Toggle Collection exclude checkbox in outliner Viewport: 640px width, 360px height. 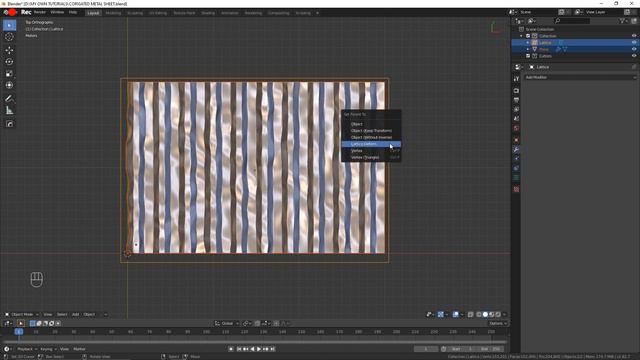528,36
